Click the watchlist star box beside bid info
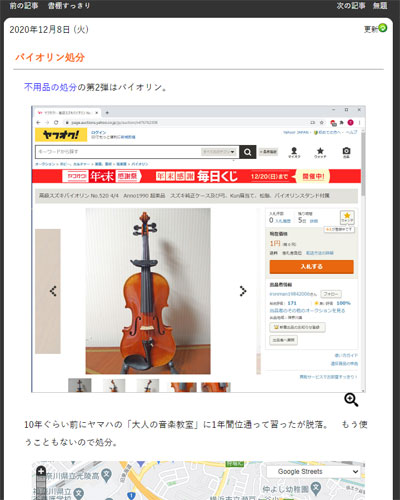Screen dimensions: 400x500 (347, 217)
